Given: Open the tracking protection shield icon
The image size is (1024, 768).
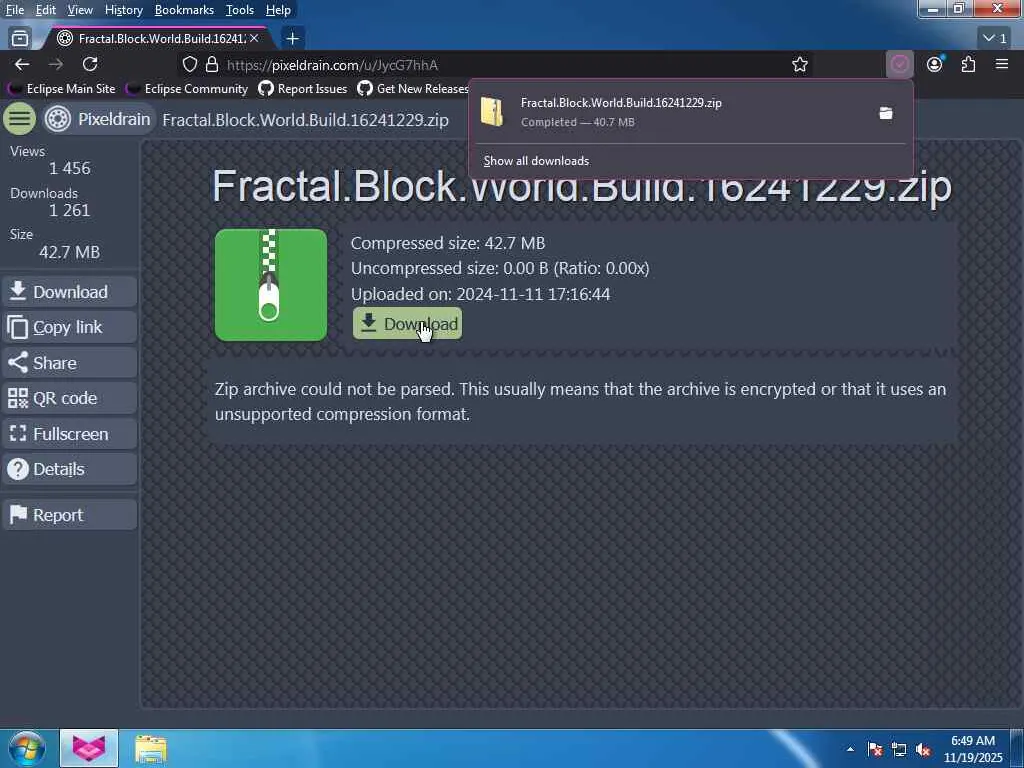Looking at the screenshot, I should pos(189,65).
